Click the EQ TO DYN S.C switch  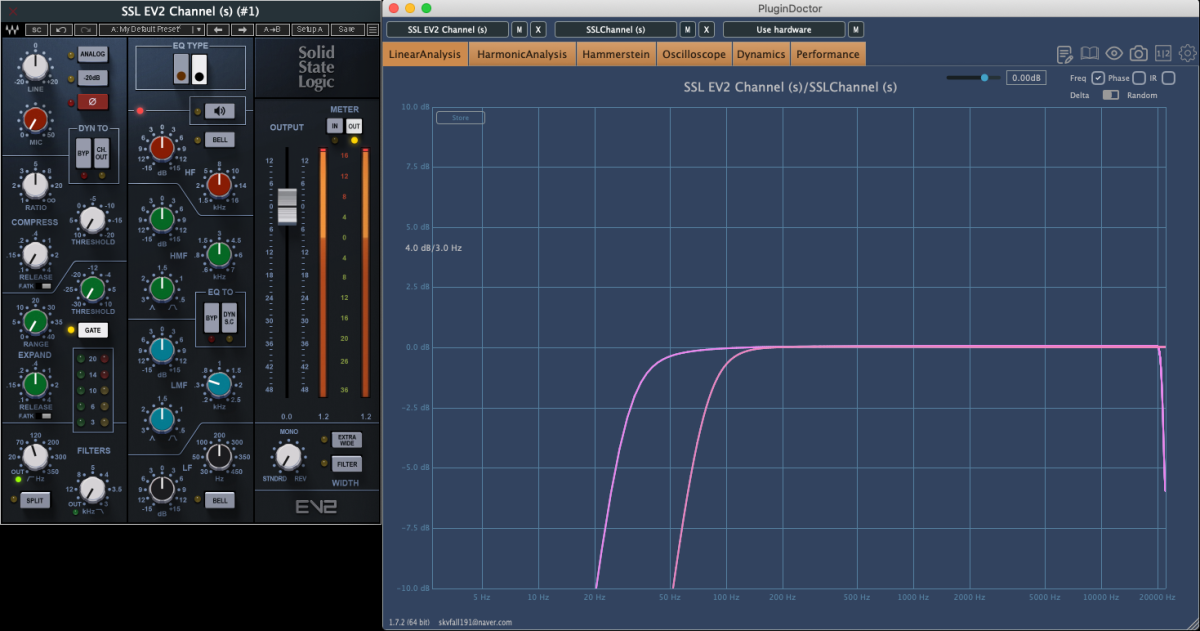pos(229,317)
